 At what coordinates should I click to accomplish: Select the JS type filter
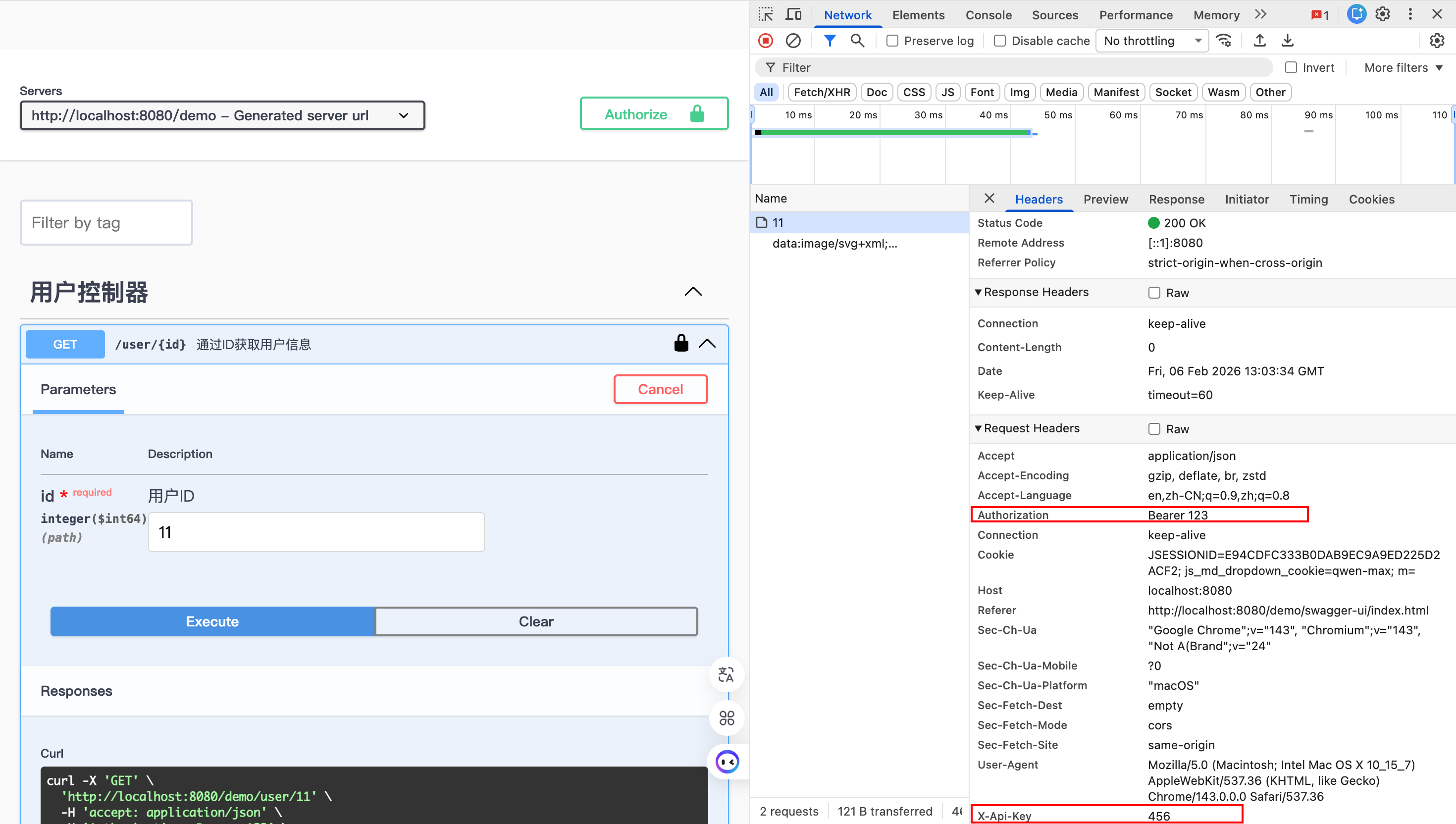[948, 92]
